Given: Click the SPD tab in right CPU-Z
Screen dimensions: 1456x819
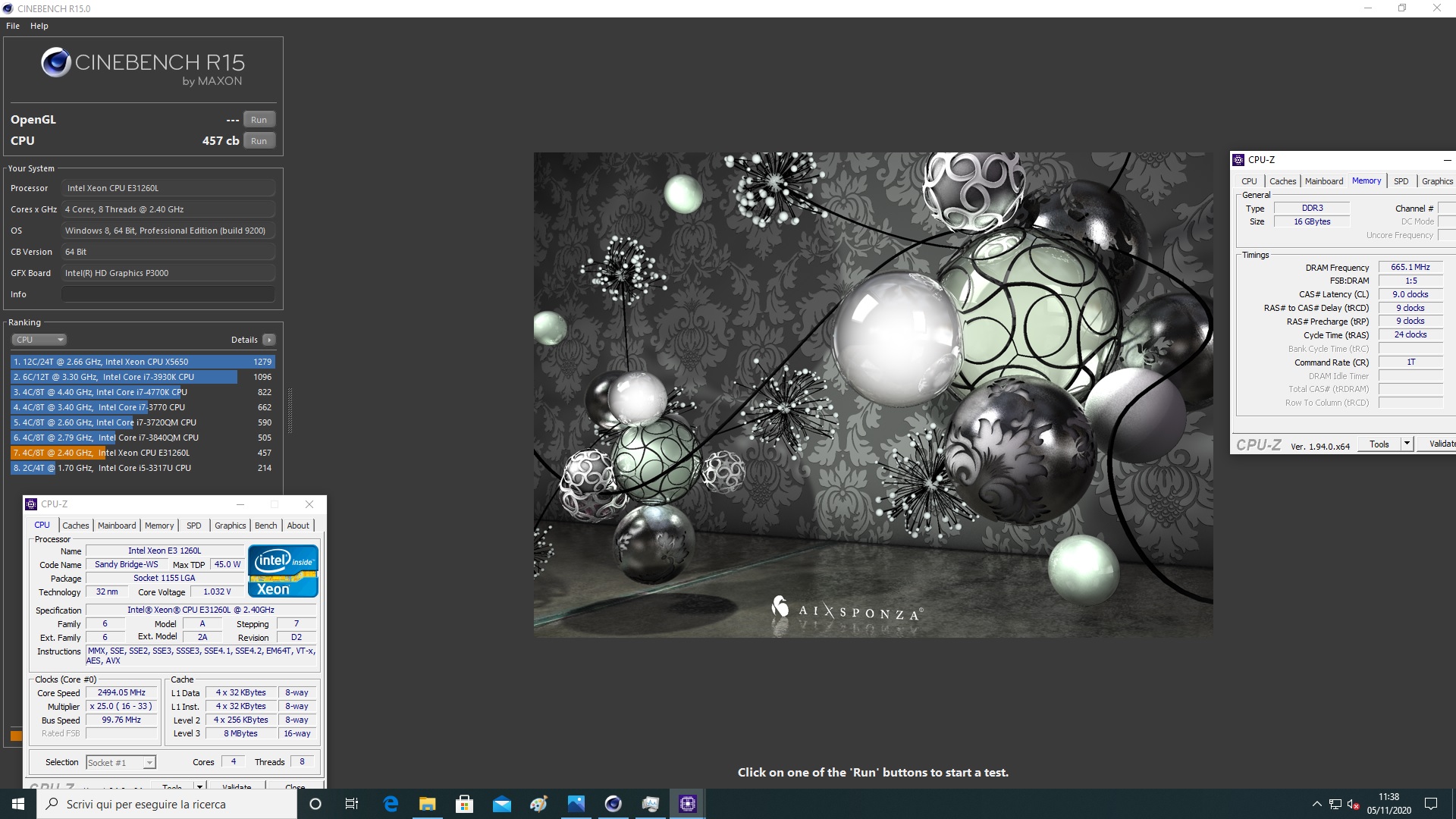Looking at the screenshot, I should click(x=1401, y=181).
